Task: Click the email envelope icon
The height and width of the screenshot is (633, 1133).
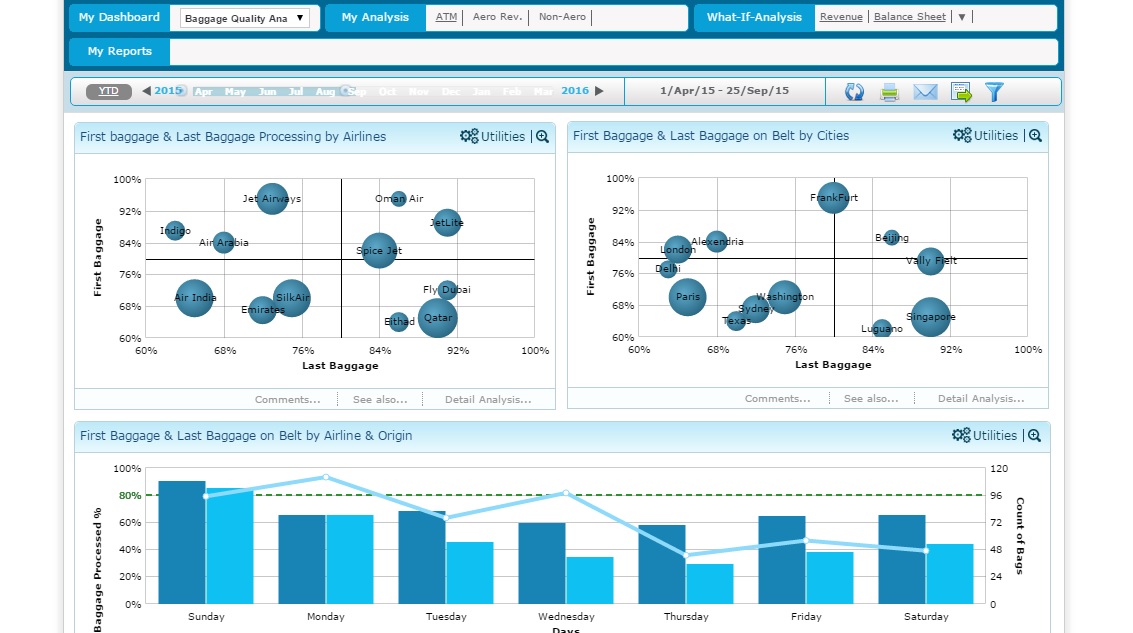Action: [x=925, y=92]
